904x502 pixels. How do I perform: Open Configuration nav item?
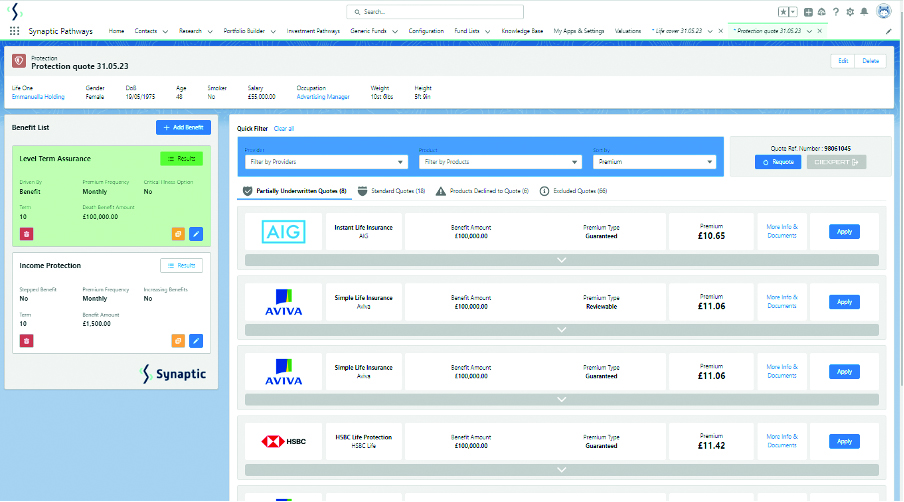point(426,31)
